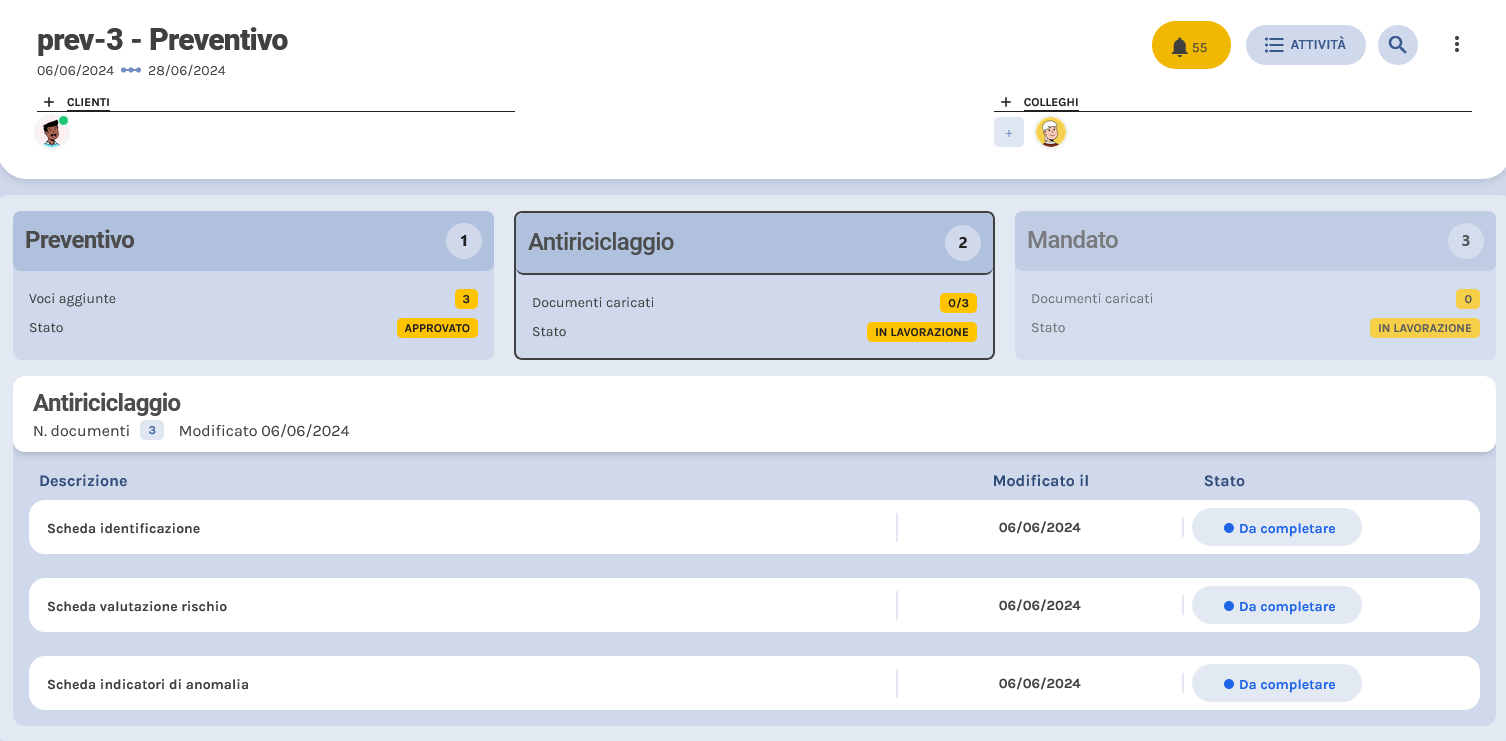The height and width of the screenshot is (741, 1506).
Task: Click the magnifier search icon
Action: pyautogui.click(x=1397, y=45)
